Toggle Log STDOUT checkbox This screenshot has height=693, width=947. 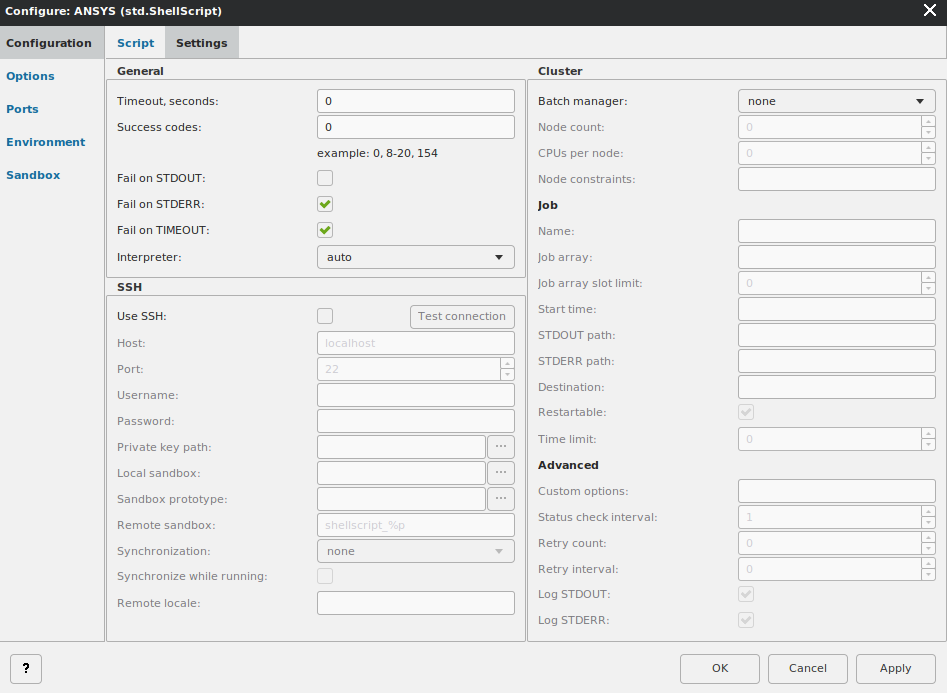point(746,594)
